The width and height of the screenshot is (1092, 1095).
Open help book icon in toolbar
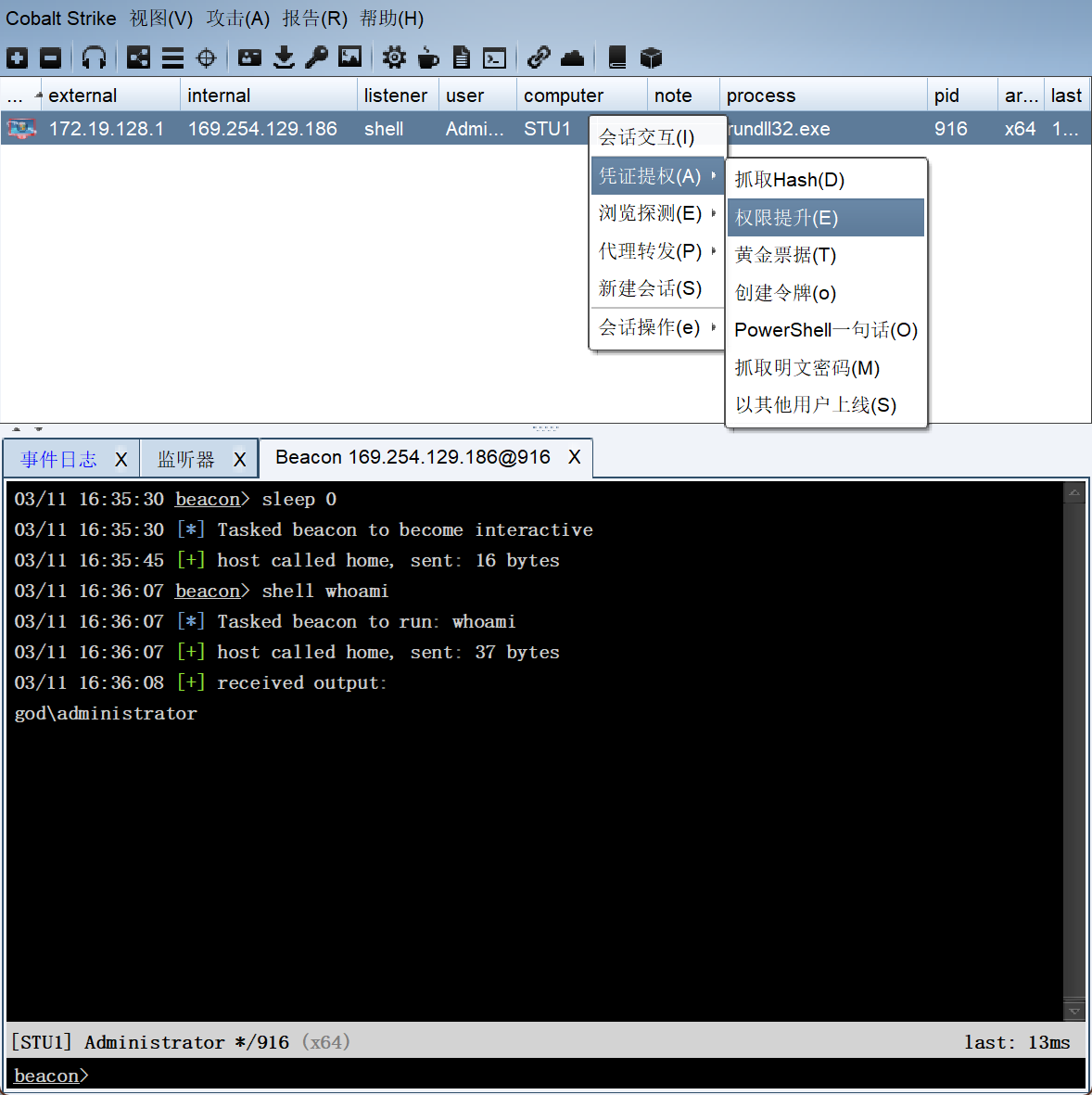[x=617, y=58]
